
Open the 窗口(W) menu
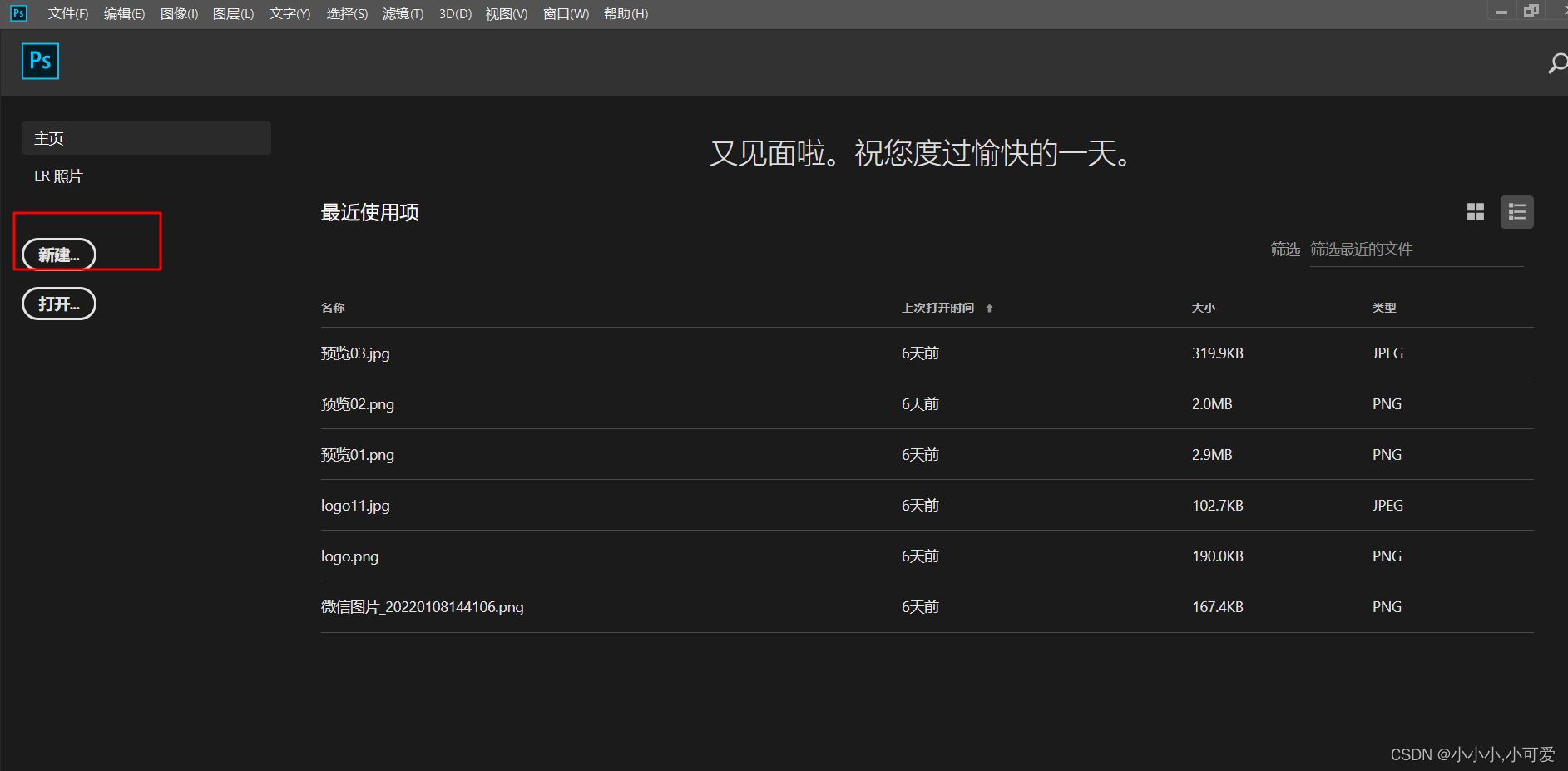[x=566, y=14]
